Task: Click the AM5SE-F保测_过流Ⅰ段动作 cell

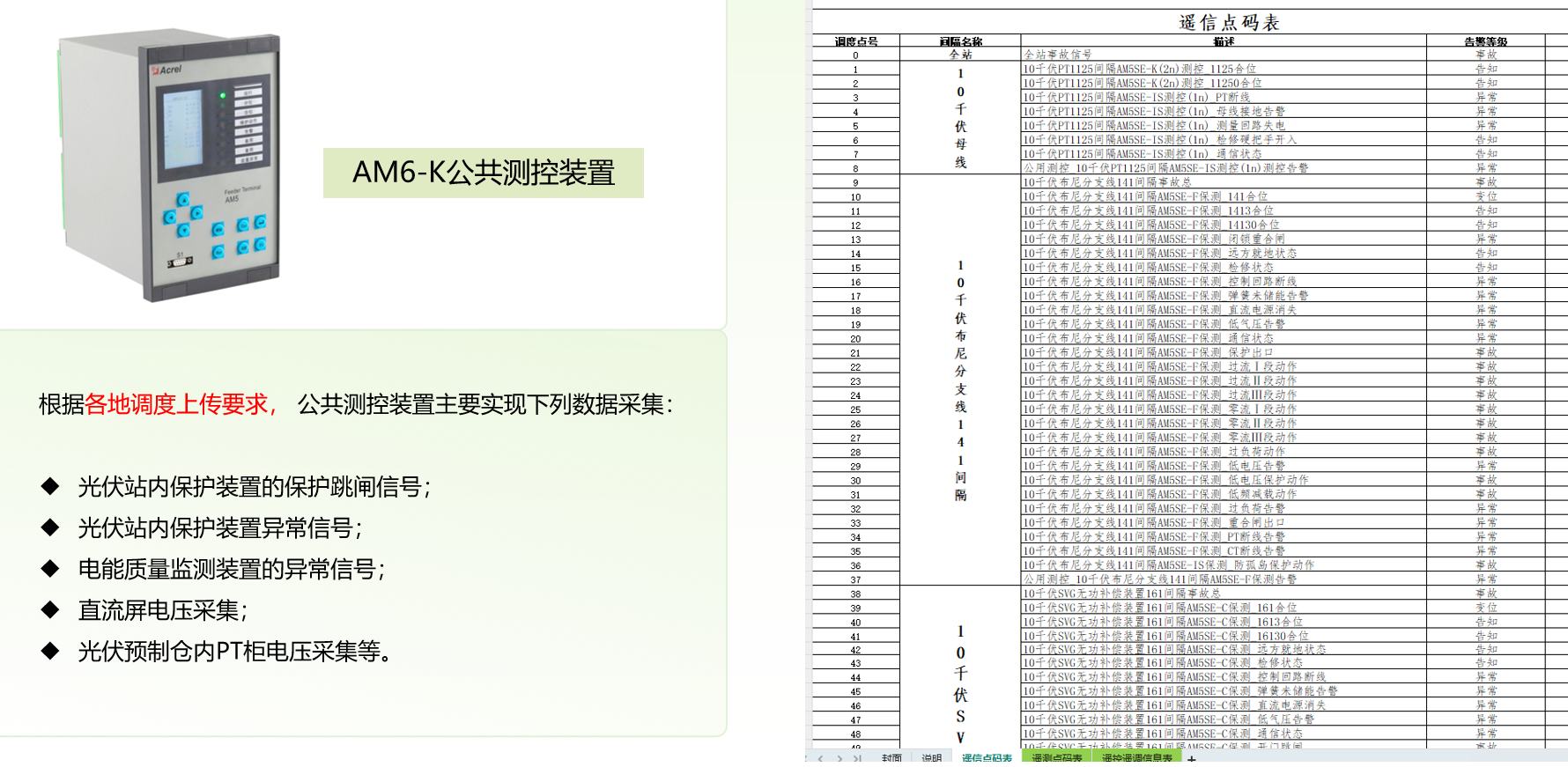Action: tap(1224, 366)
